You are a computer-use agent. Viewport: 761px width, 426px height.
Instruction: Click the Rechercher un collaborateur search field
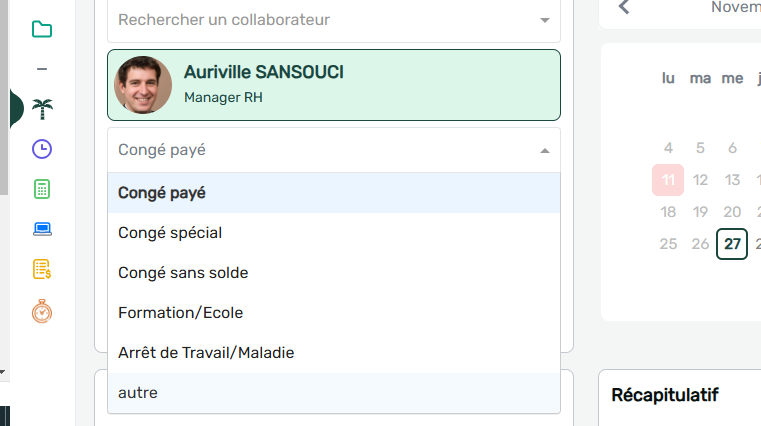coord(320,20)
